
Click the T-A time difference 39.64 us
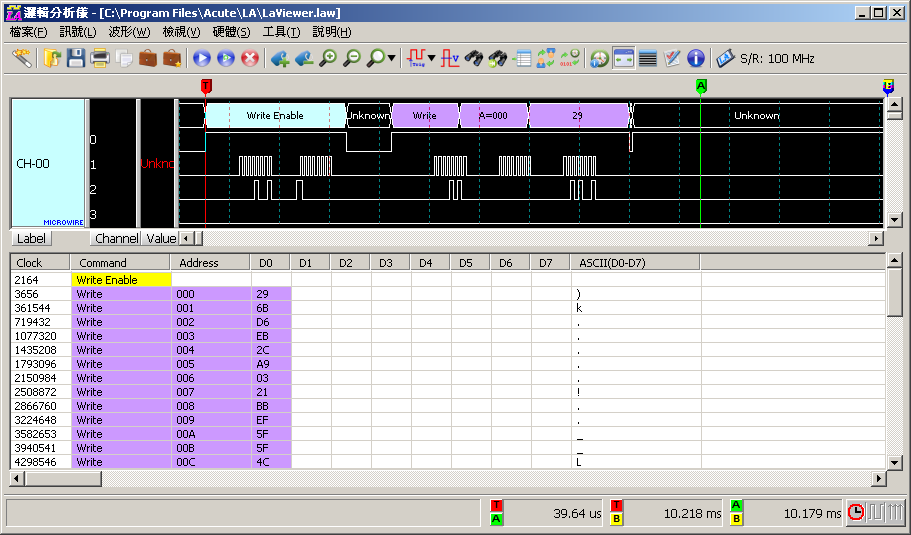pyautogui.click(x=577, y=514)
